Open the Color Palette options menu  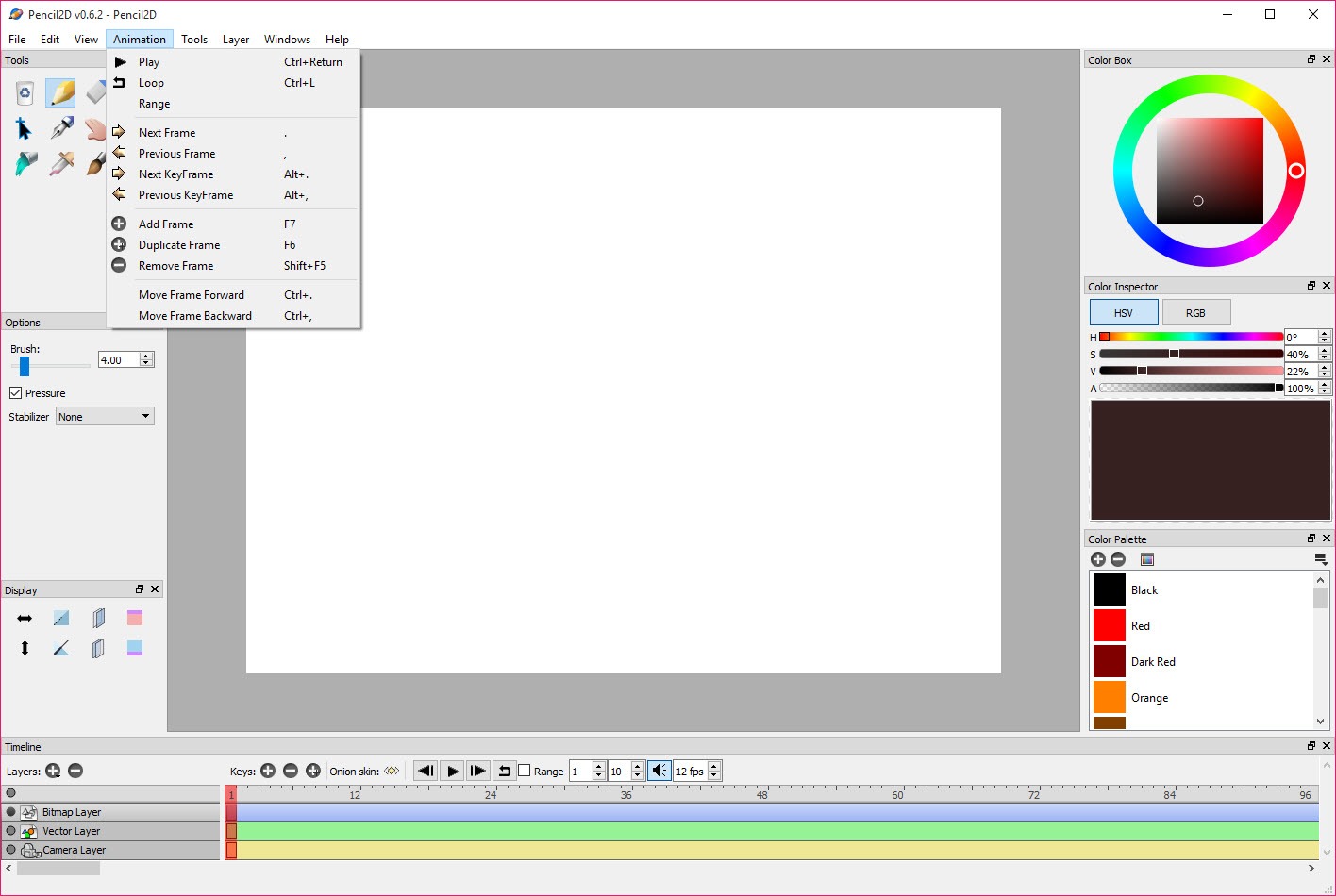(1320, 559)
